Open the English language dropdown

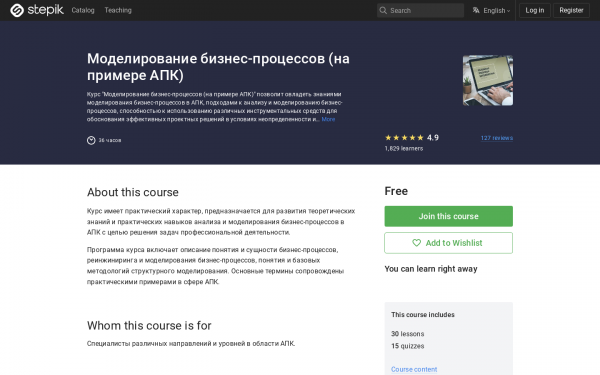(x=491, y=10)
